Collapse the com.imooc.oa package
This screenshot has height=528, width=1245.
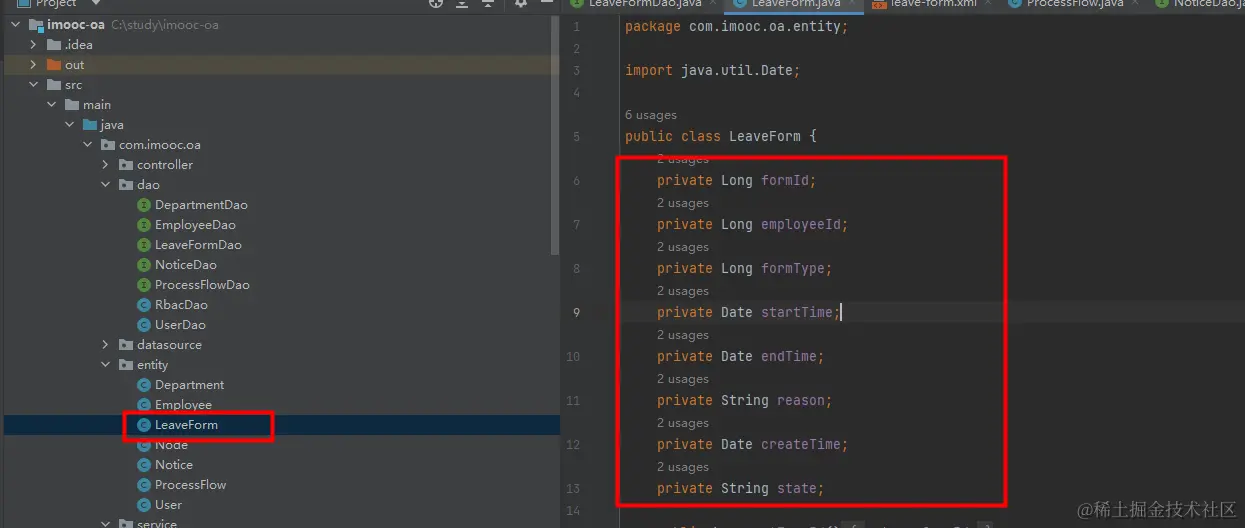coord(88,145)
